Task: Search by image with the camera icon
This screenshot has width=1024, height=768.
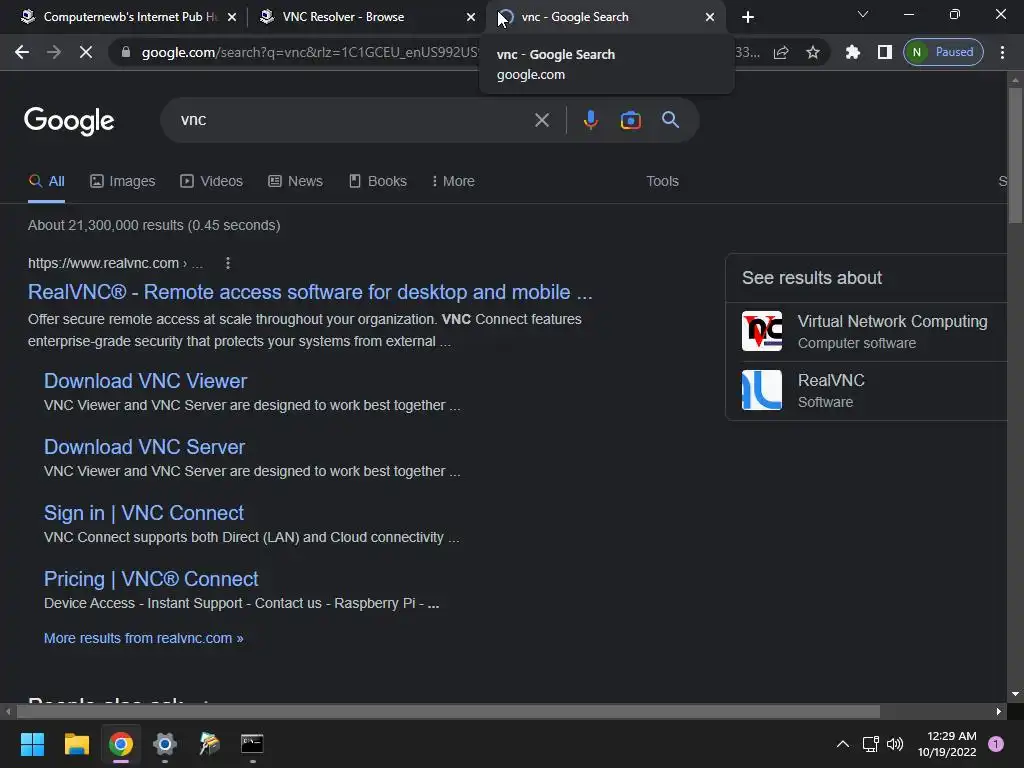Action: point(630,120)
